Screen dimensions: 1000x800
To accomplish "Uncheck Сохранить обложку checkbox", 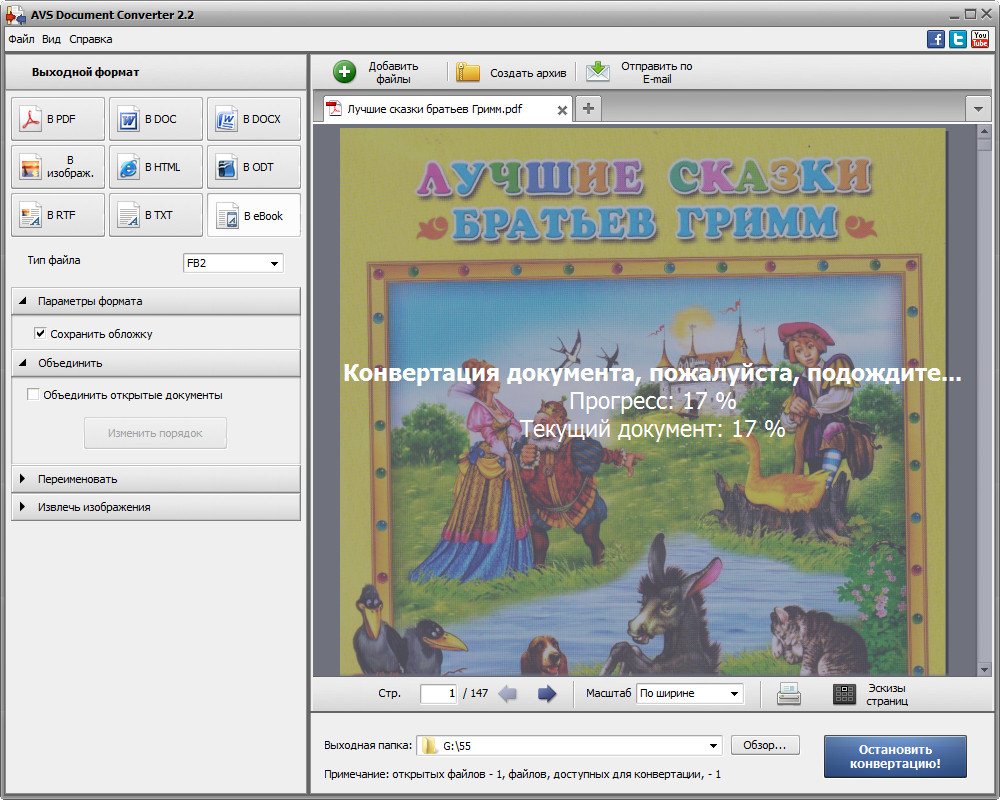I will (40, 333).
